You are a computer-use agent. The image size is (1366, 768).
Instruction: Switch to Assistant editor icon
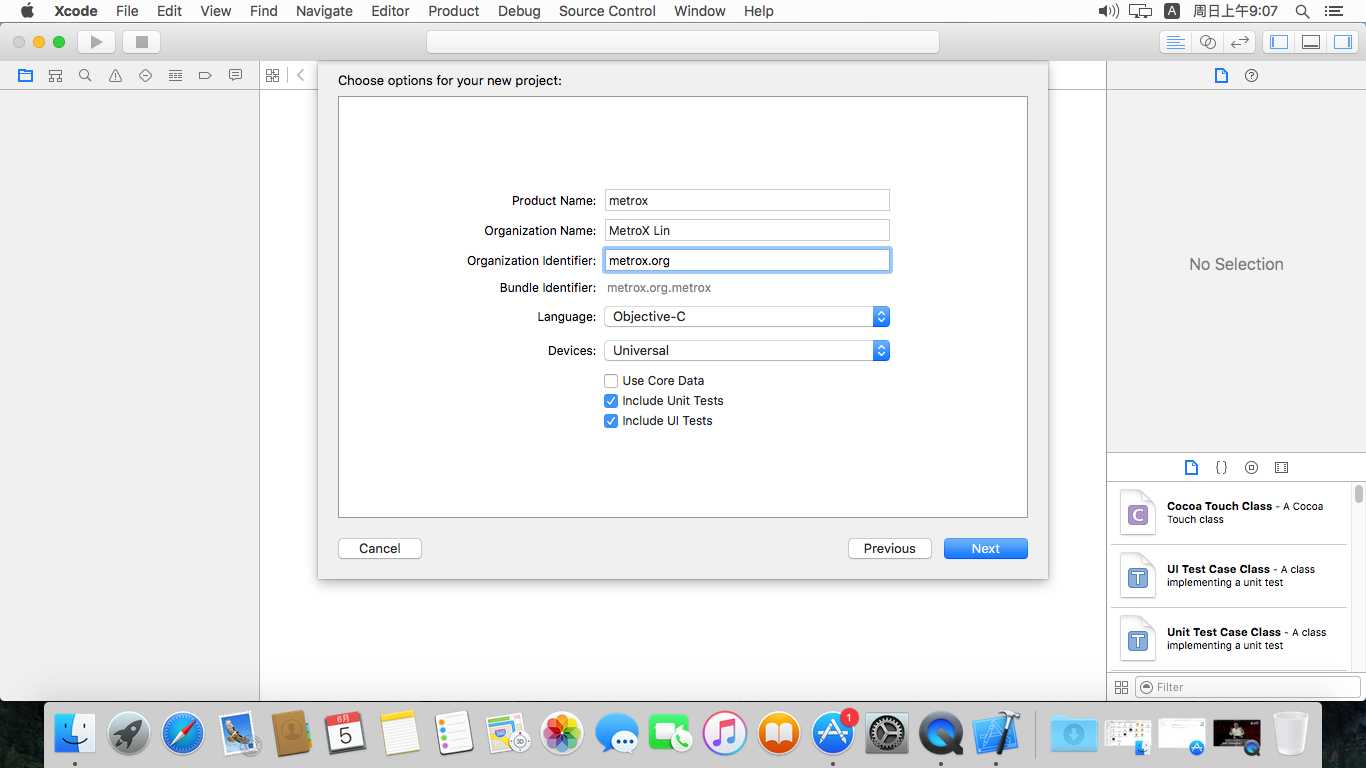tap(1208, 42)
